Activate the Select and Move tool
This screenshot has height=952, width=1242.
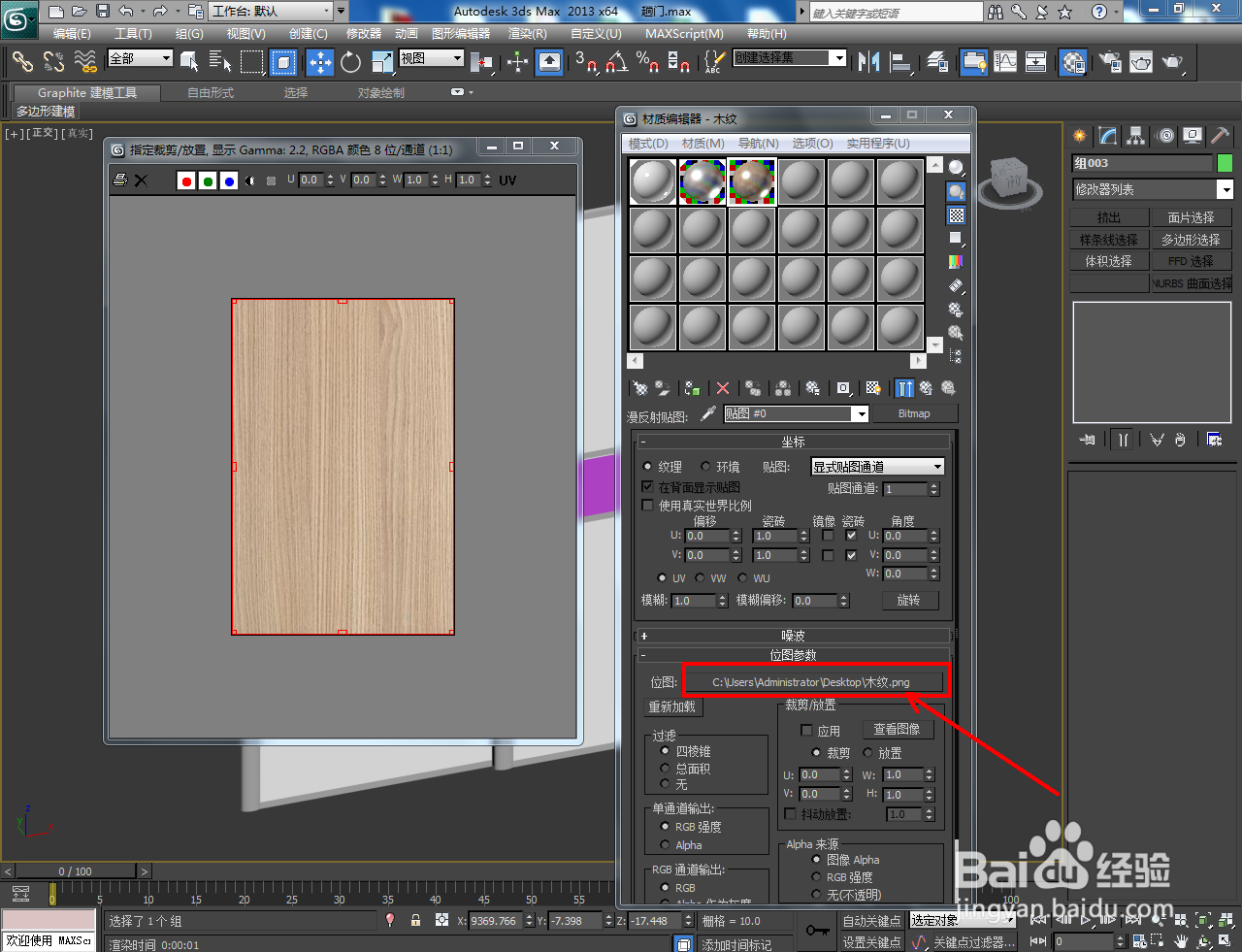coord(320,62)
